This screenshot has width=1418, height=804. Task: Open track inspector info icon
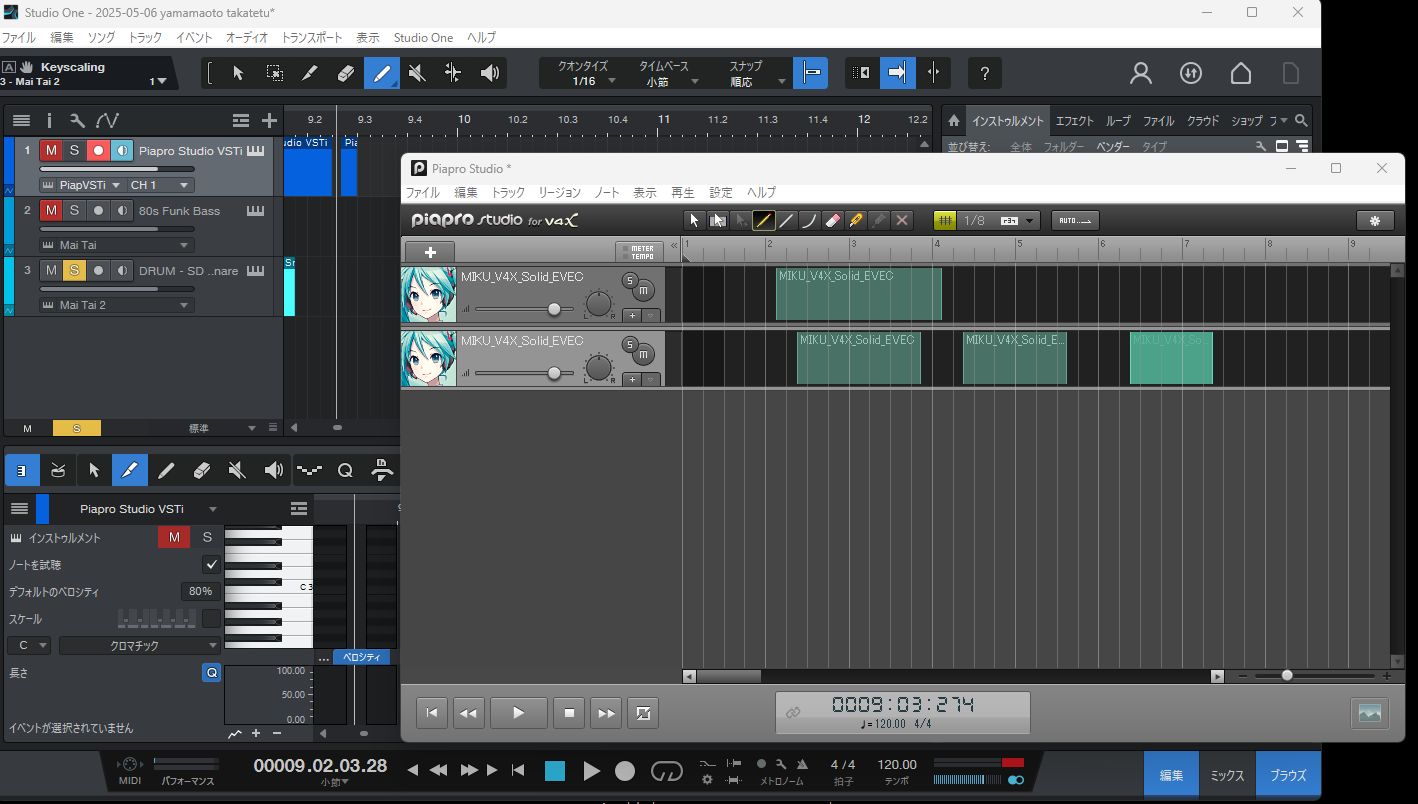49,121
